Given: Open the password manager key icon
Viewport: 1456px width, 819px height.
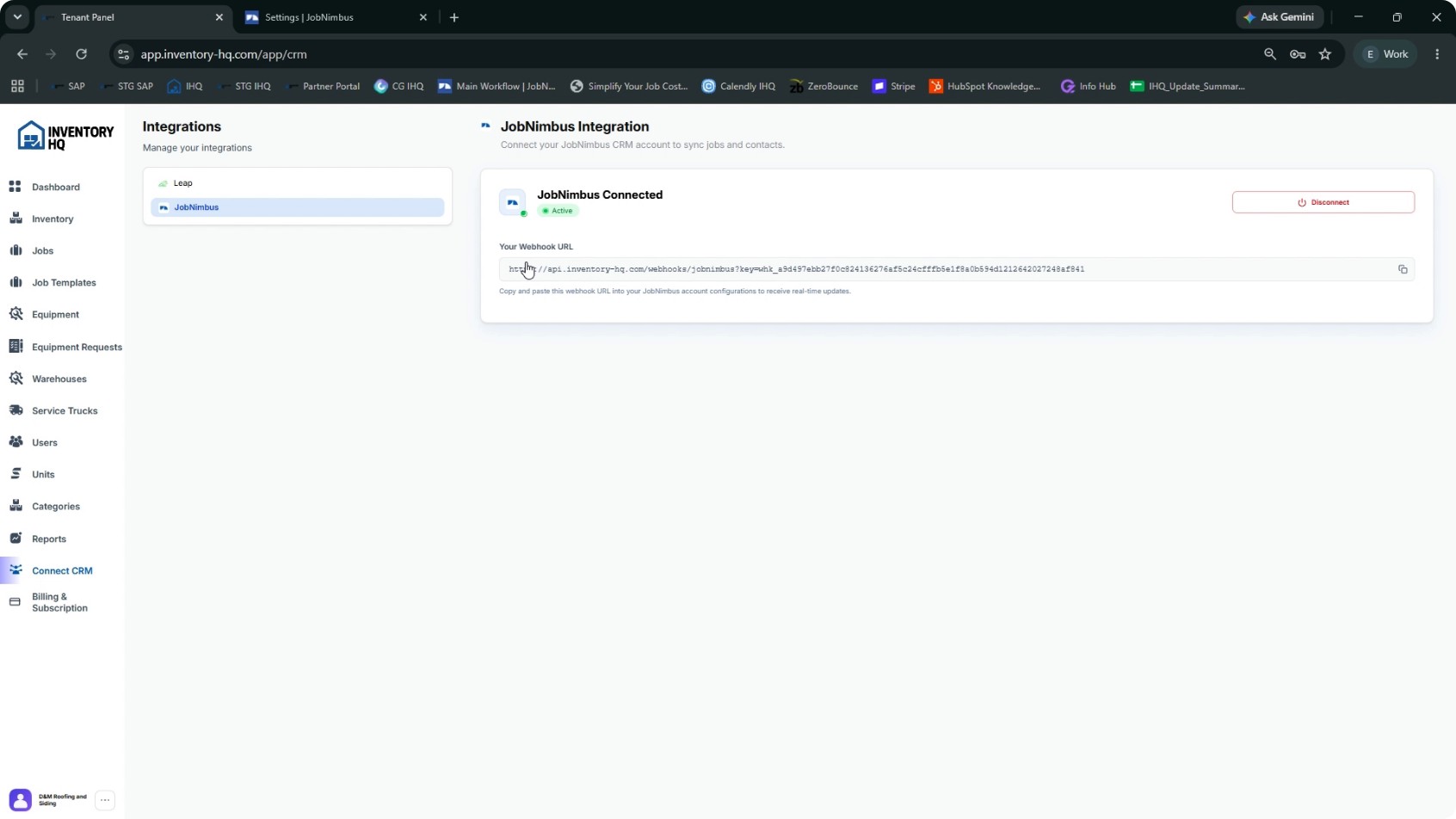Looking at the screenshot, I should click(x=1298, y=54).
